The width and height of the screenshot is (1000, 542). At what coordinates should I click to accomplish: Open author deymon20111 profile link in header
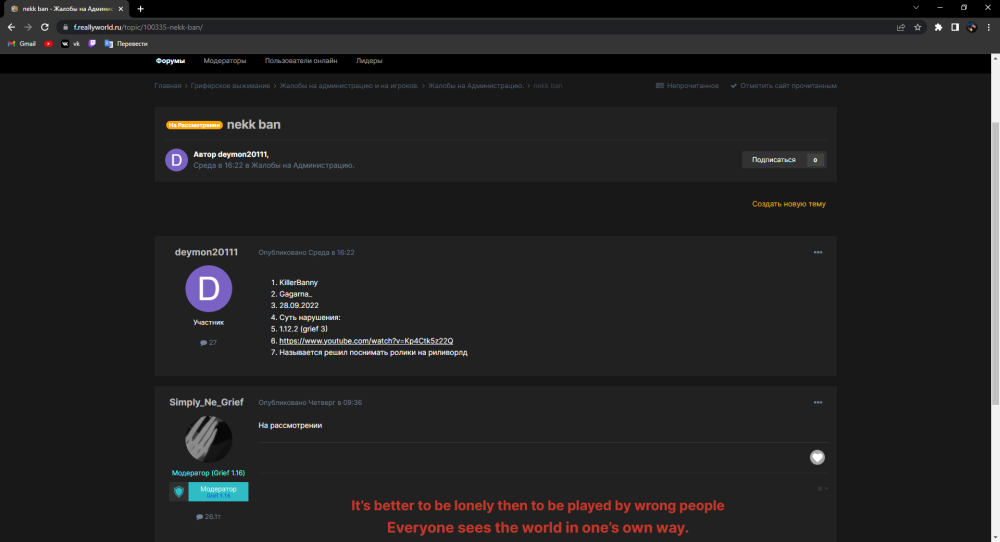pyautogui.click(x=242, y=154)
